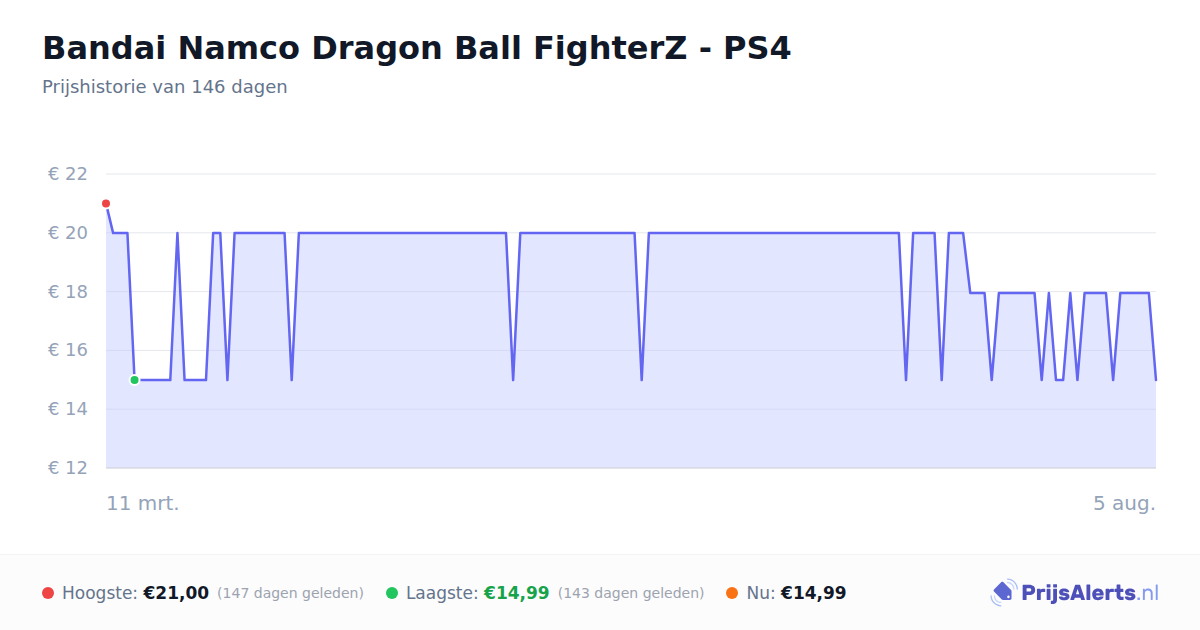Click the Nu €14,99 current price value
The image size is (1200, 630).
(x=813, y=593)
